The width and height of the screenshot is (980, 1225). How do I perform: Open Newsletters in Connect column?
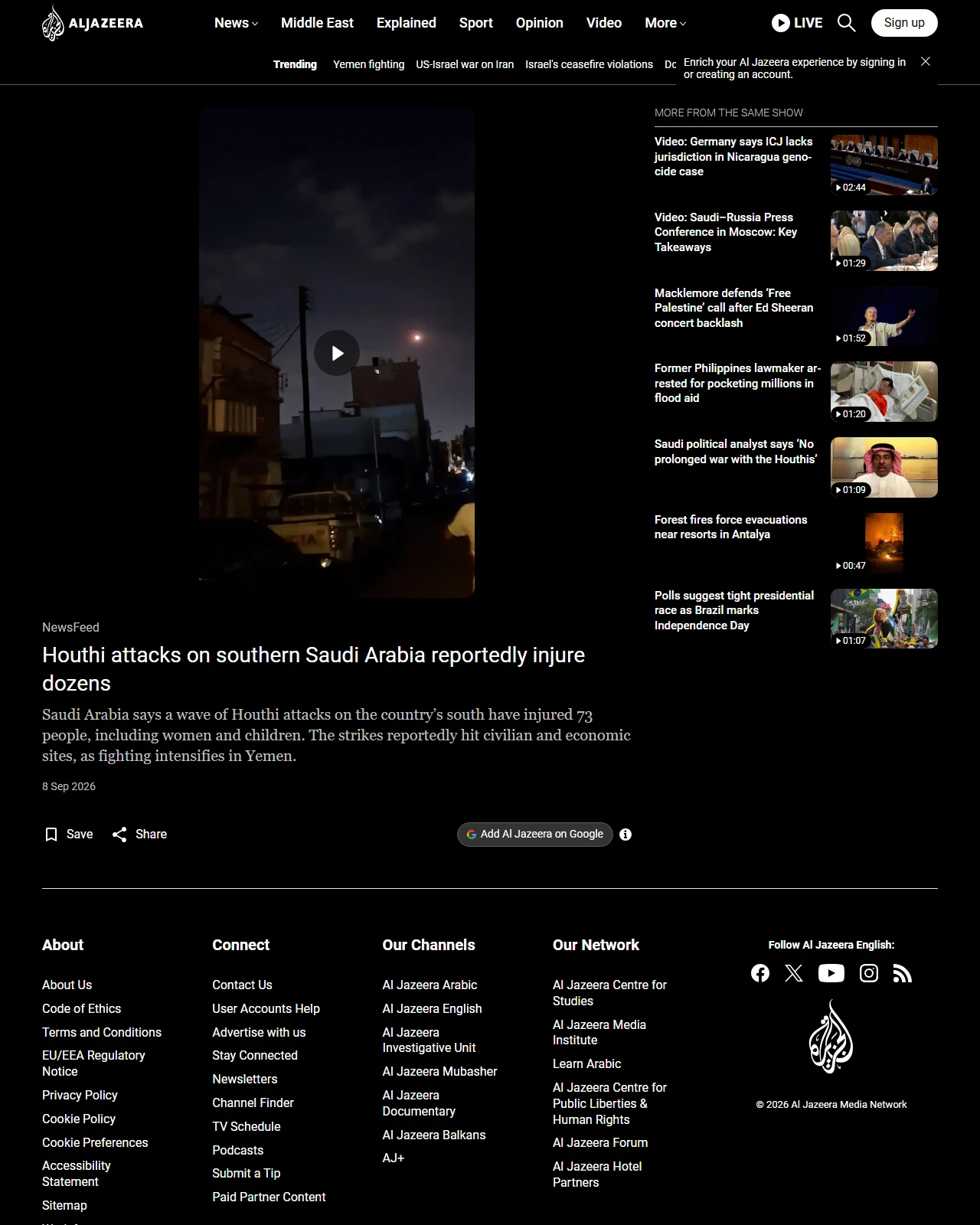click(245, 1079)
